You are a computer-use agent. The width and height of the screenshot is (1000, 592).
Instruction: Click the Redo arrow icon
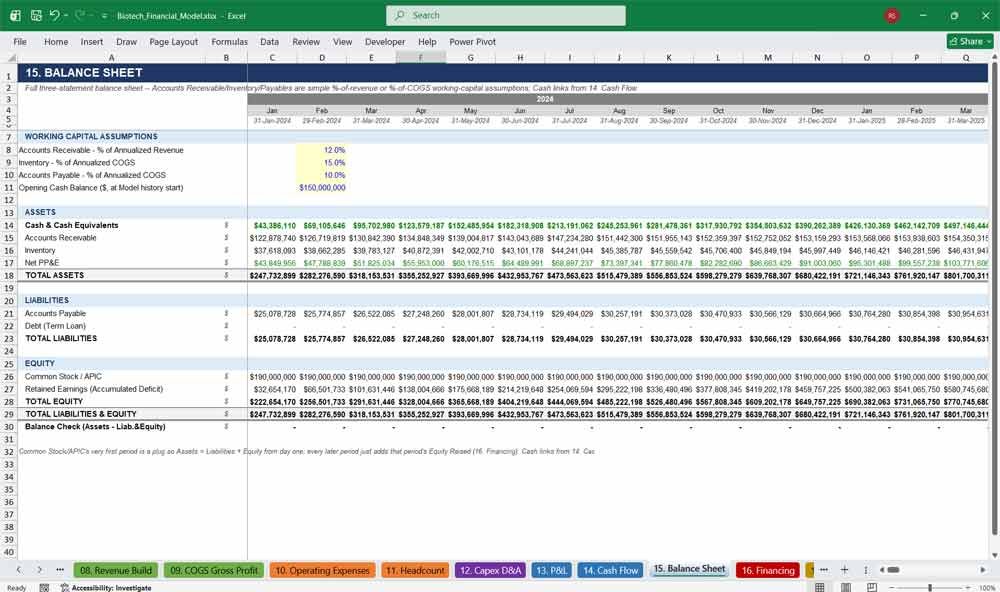point(80,15)
